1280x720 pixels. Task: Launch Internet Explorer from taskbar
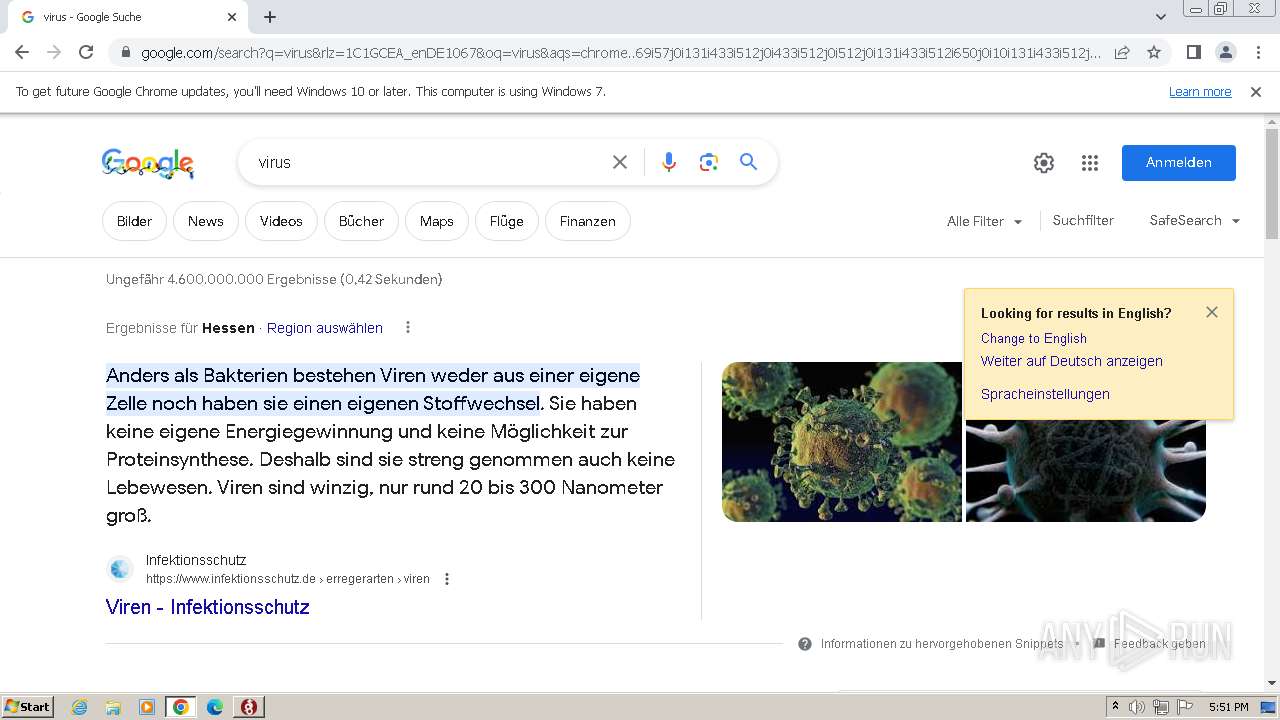click(x=79, y=707)
